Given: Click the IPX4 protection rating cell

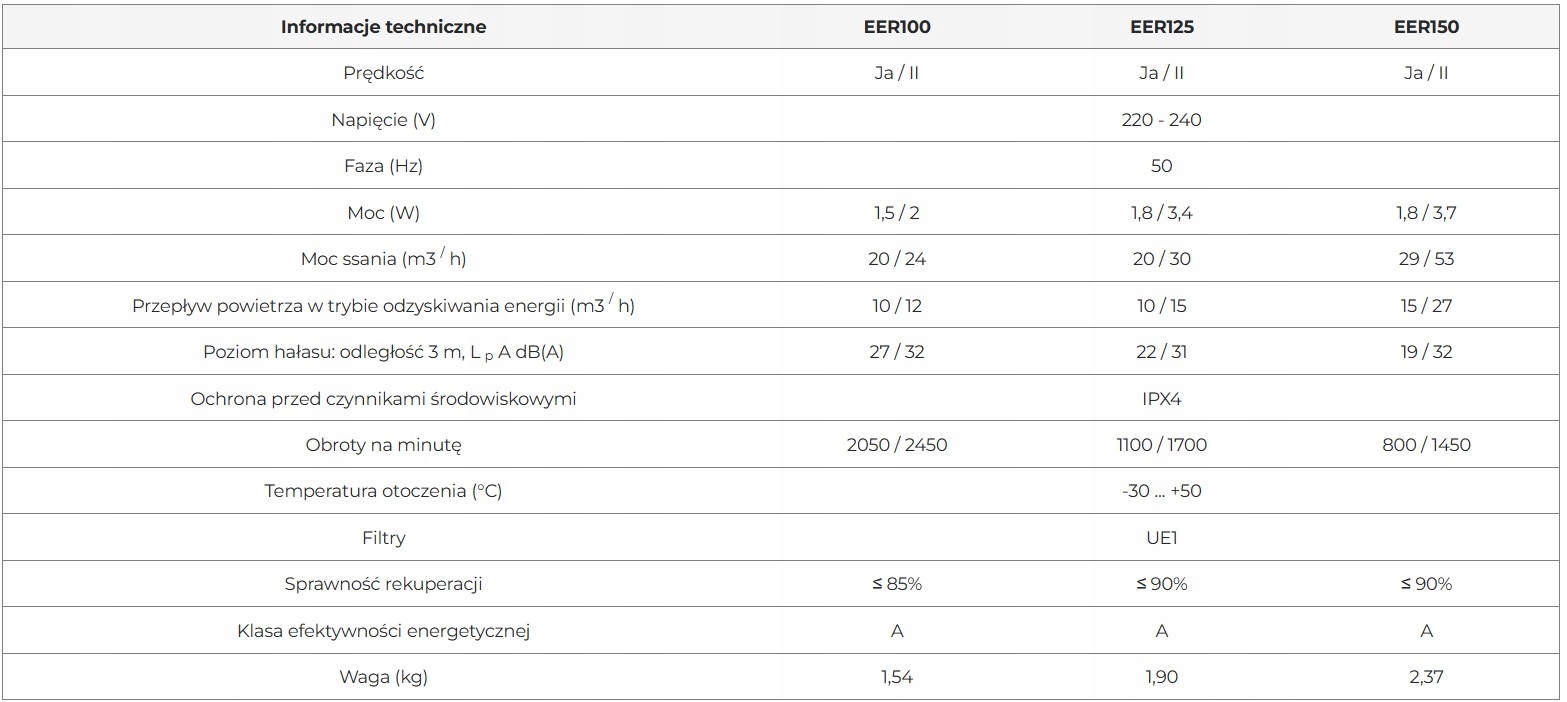Looking at the screenshot, I should [x=1161, y=399].
